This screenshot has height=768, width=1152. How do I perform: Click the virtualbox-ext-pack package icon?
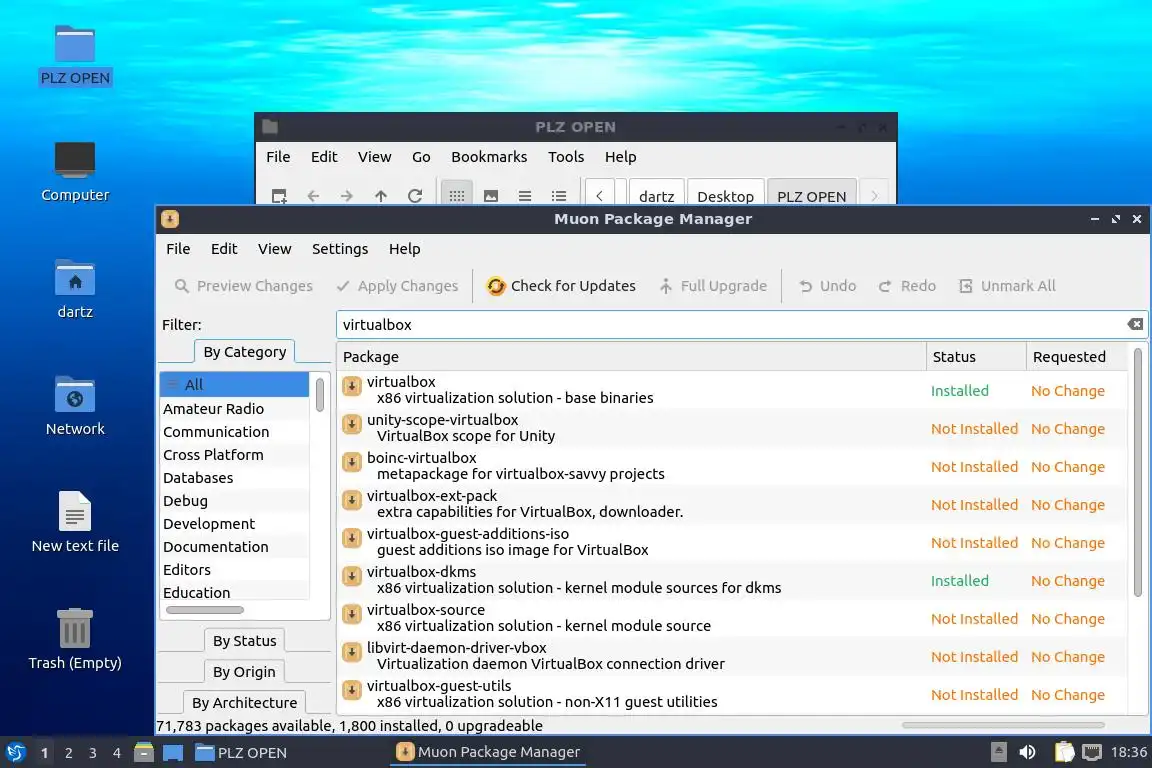(x=352, y=500)
